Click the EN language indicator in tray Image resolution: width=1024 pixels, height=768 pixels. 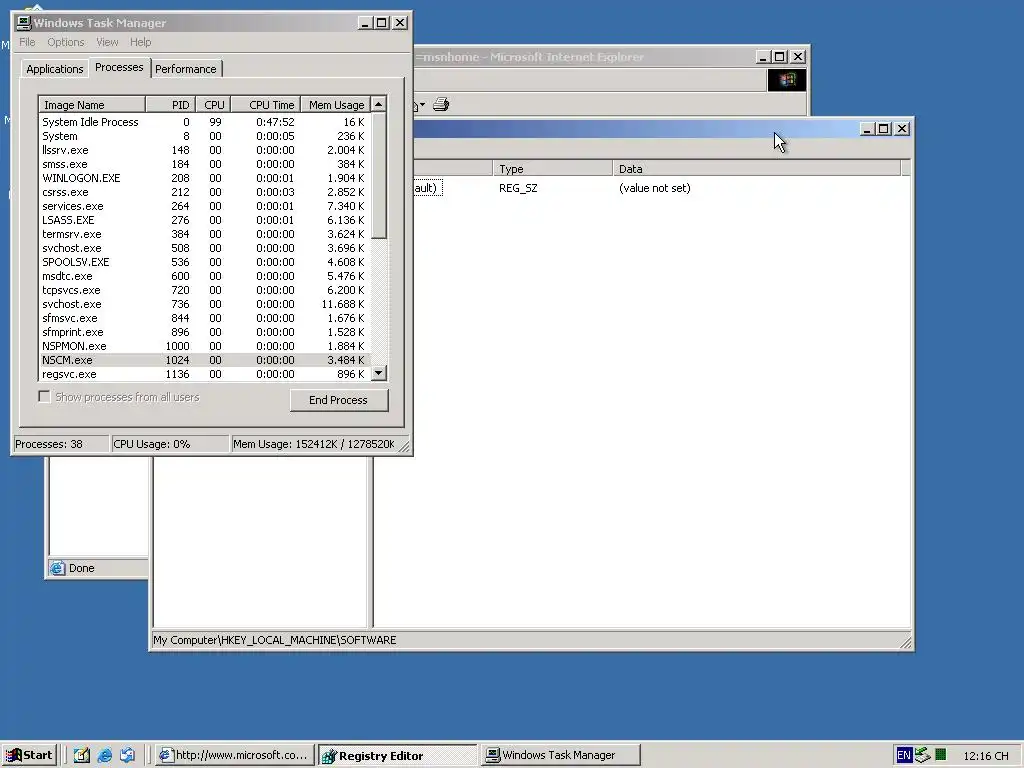[904, 756]
